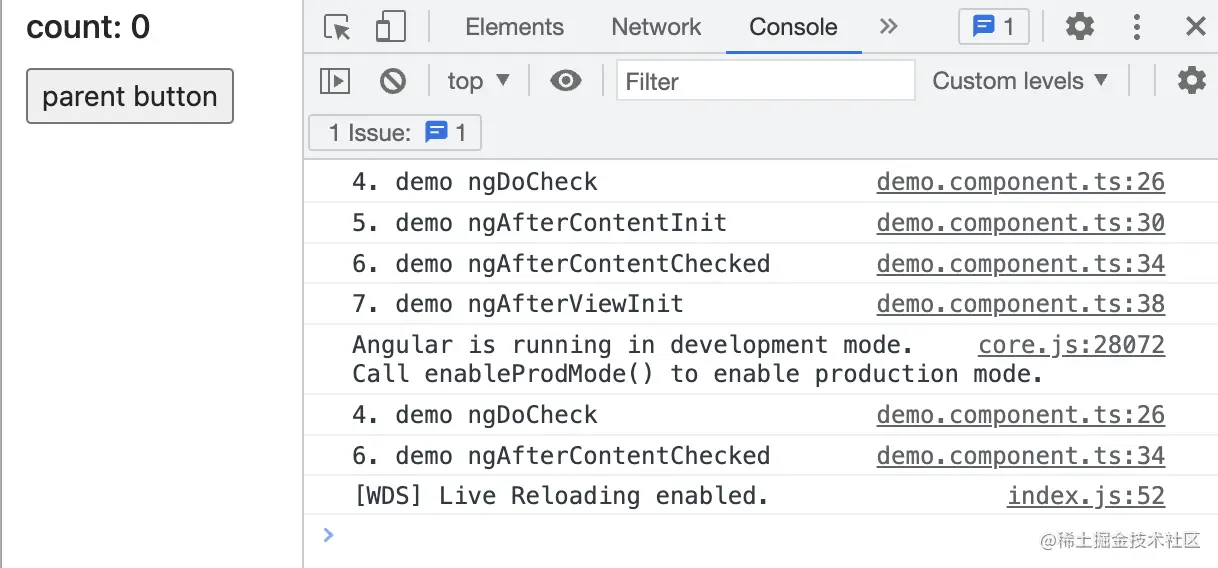Click the messages count badge in the tab bar
Viewport: 1218px width, 568px height.
pyautogui.click(x=993, y=27)
